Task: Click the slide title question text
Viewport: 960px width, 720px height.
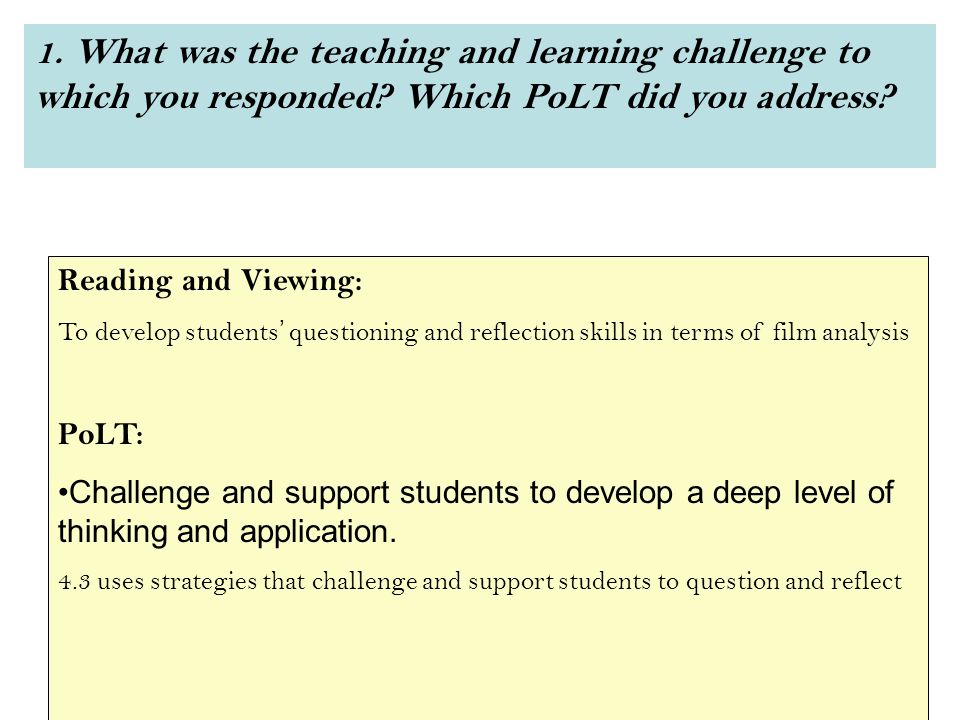Action: (467, 75)
